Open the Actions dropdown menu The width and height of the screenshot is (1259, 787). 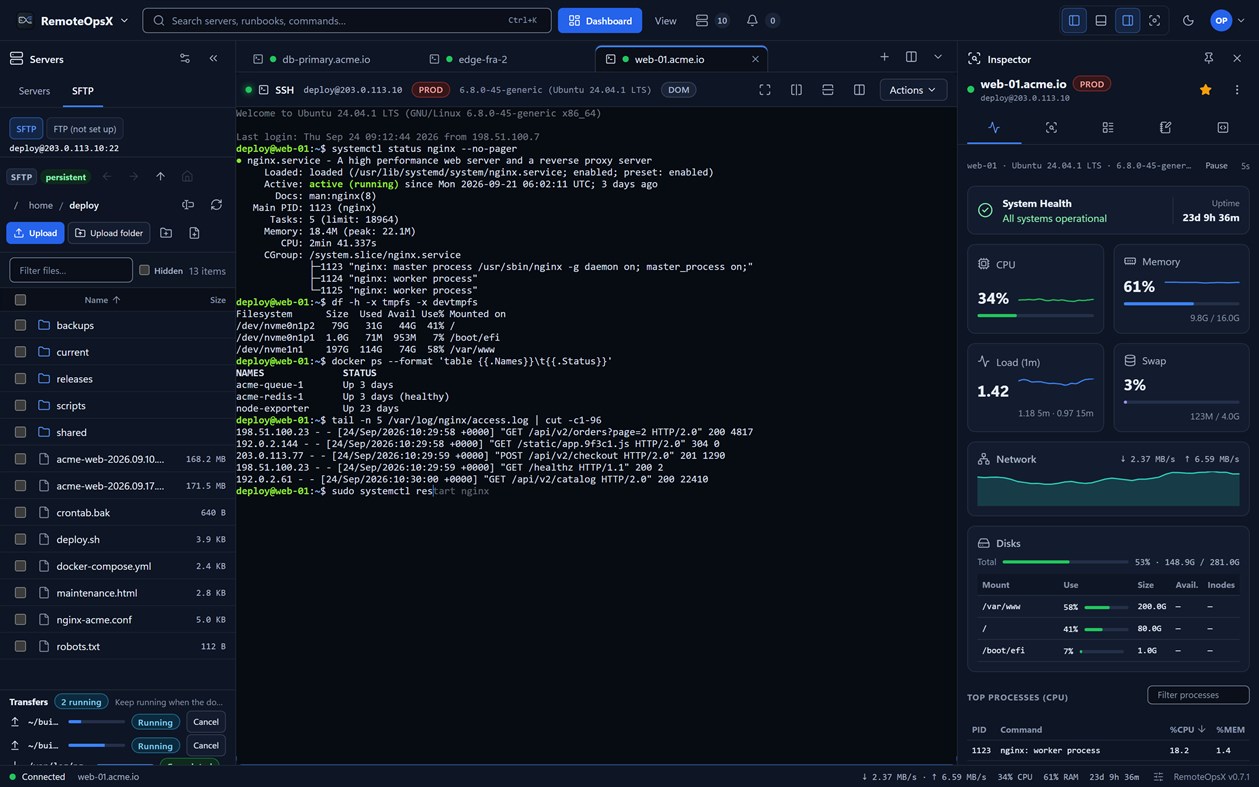(913, 90)
